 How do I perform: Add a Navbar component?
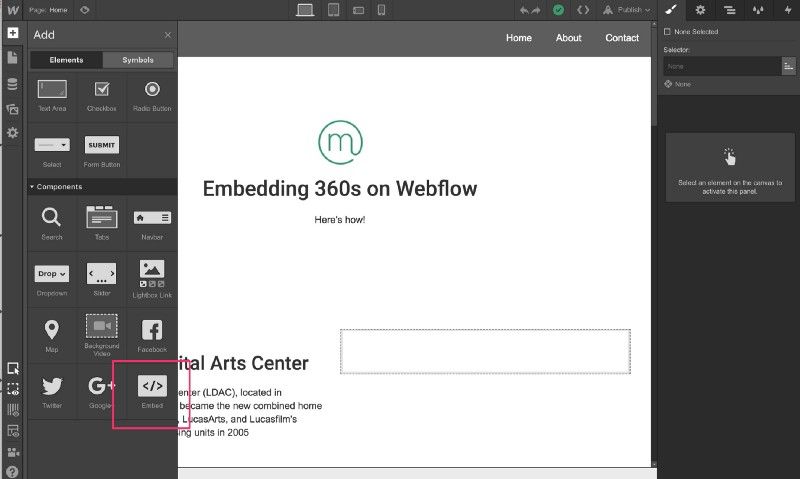(x=152, y=223)
